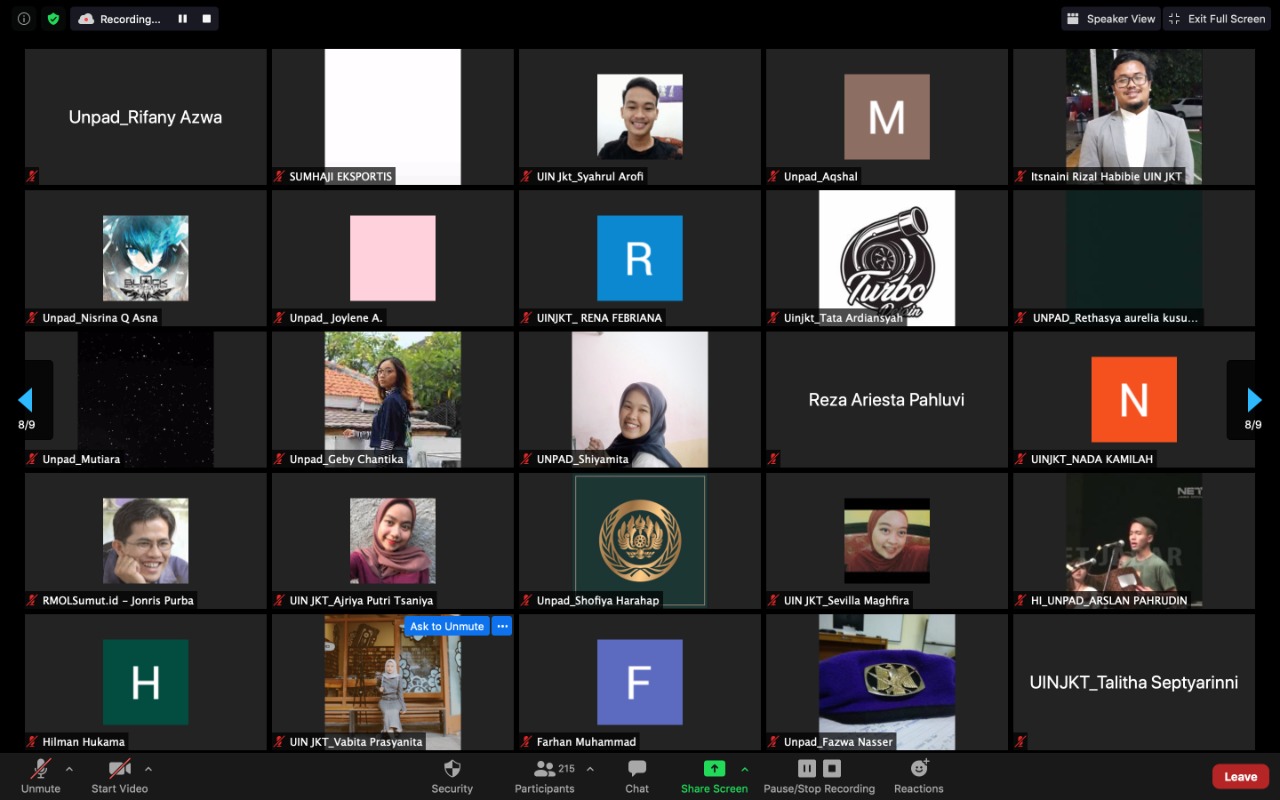Image resolution: width=1280 pixels, height=800 pixels.
Task: Click muted mic icon beside Hilman Hukama
Action: (33, 742)
